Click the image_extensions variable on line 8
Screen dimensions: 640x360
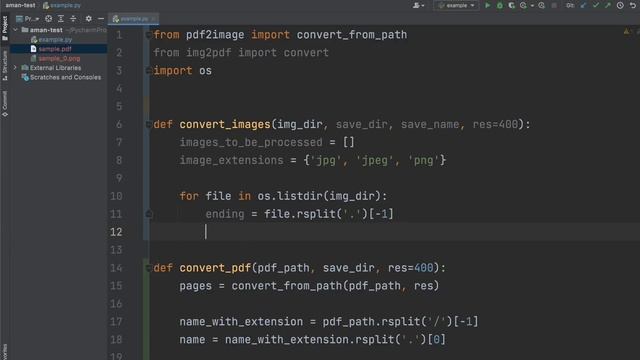(231, 160)
